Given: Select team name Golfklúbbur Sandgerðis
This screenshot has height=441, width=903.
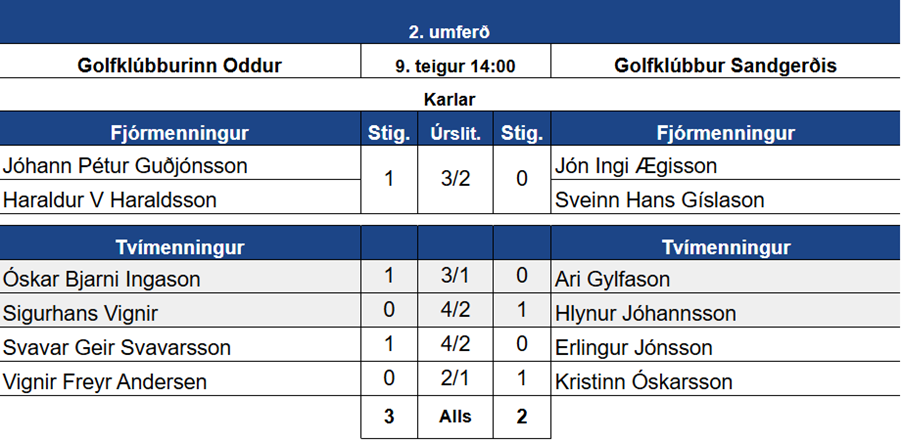Looking at the screenshot, I should (725, 66).
